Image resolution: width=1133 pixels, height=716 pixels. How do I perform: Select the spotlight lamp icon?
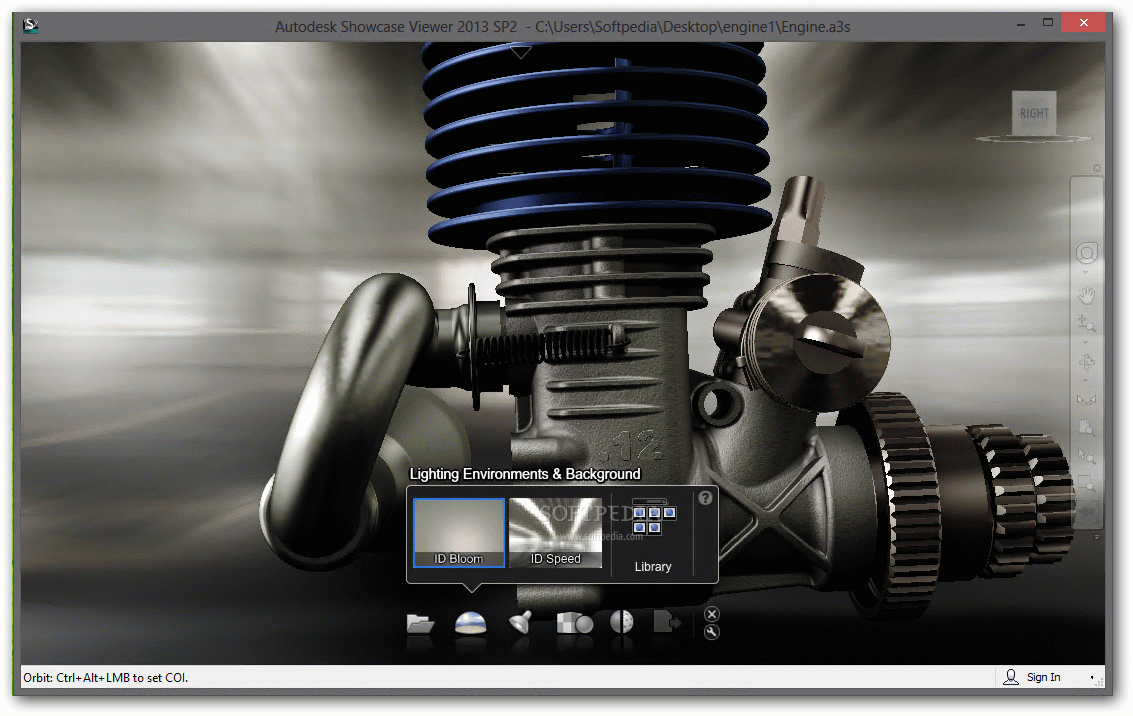[520, 622]
